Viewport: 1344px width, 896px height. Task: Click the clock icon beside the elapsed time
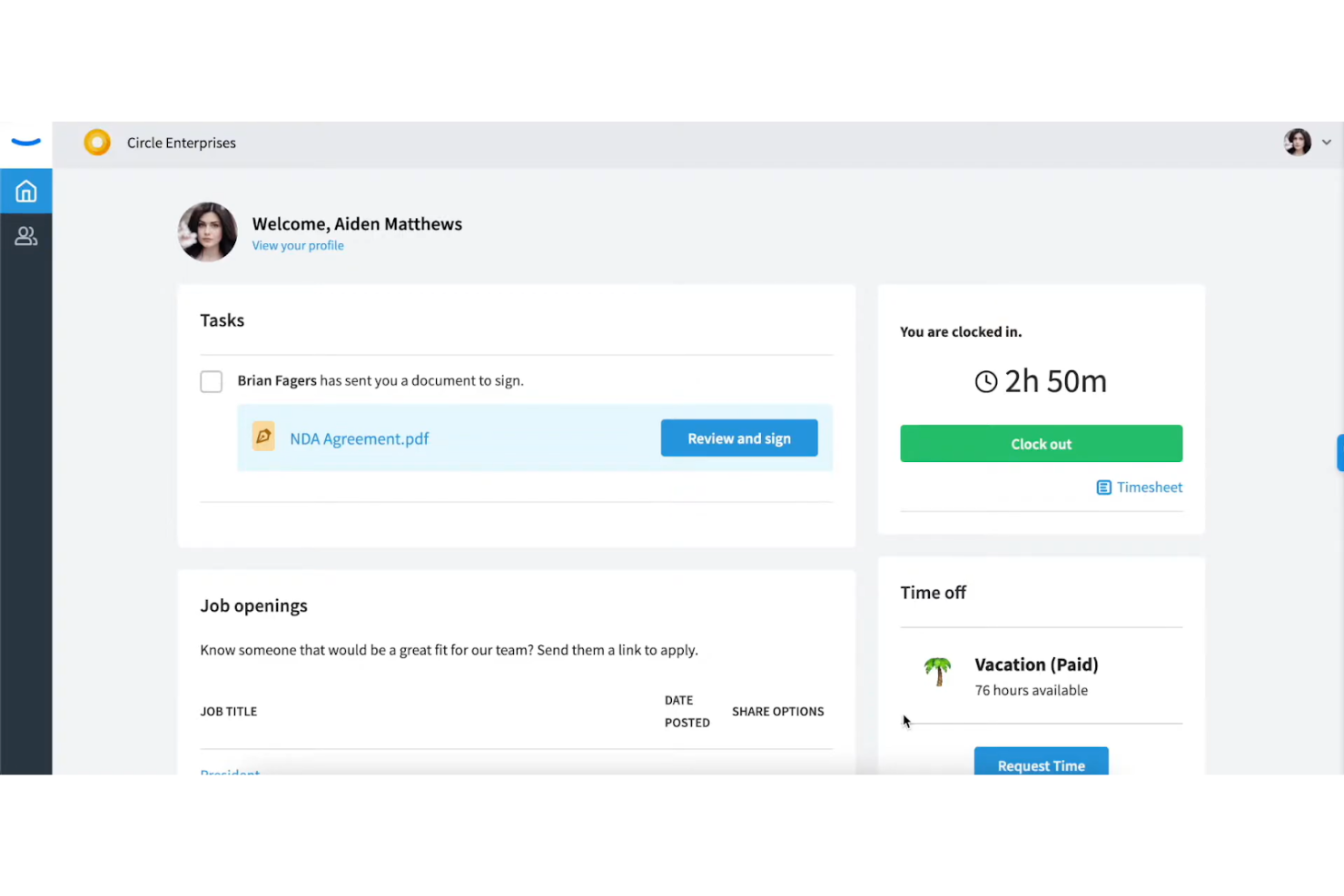pos(985,381)
